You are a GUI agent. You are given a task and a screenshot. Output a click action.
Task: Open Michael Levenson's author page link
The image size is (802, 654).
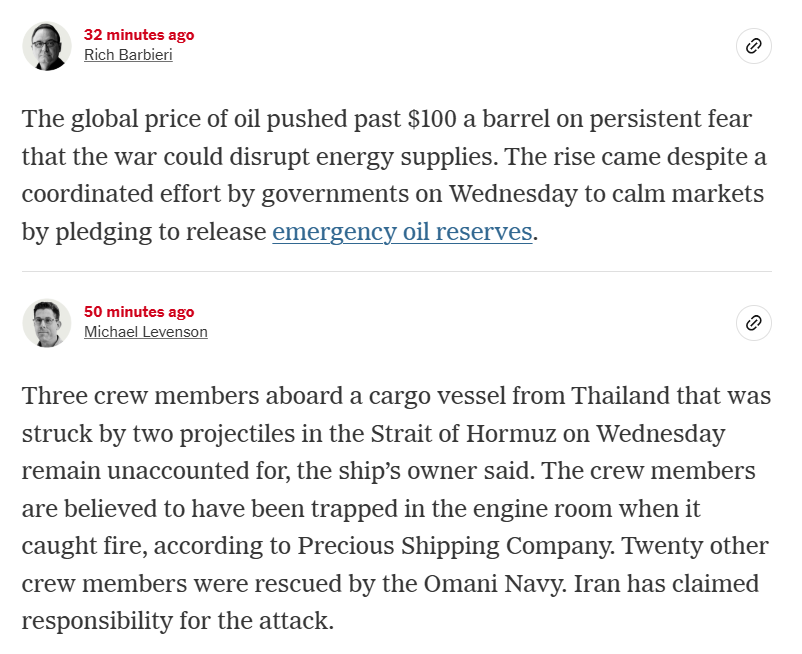pos(146,332)
